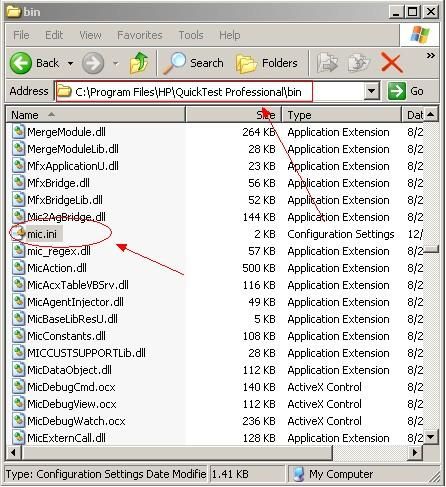Open the Favorites menu
This screenshot has width=446, height=487.
click(140, 35)
